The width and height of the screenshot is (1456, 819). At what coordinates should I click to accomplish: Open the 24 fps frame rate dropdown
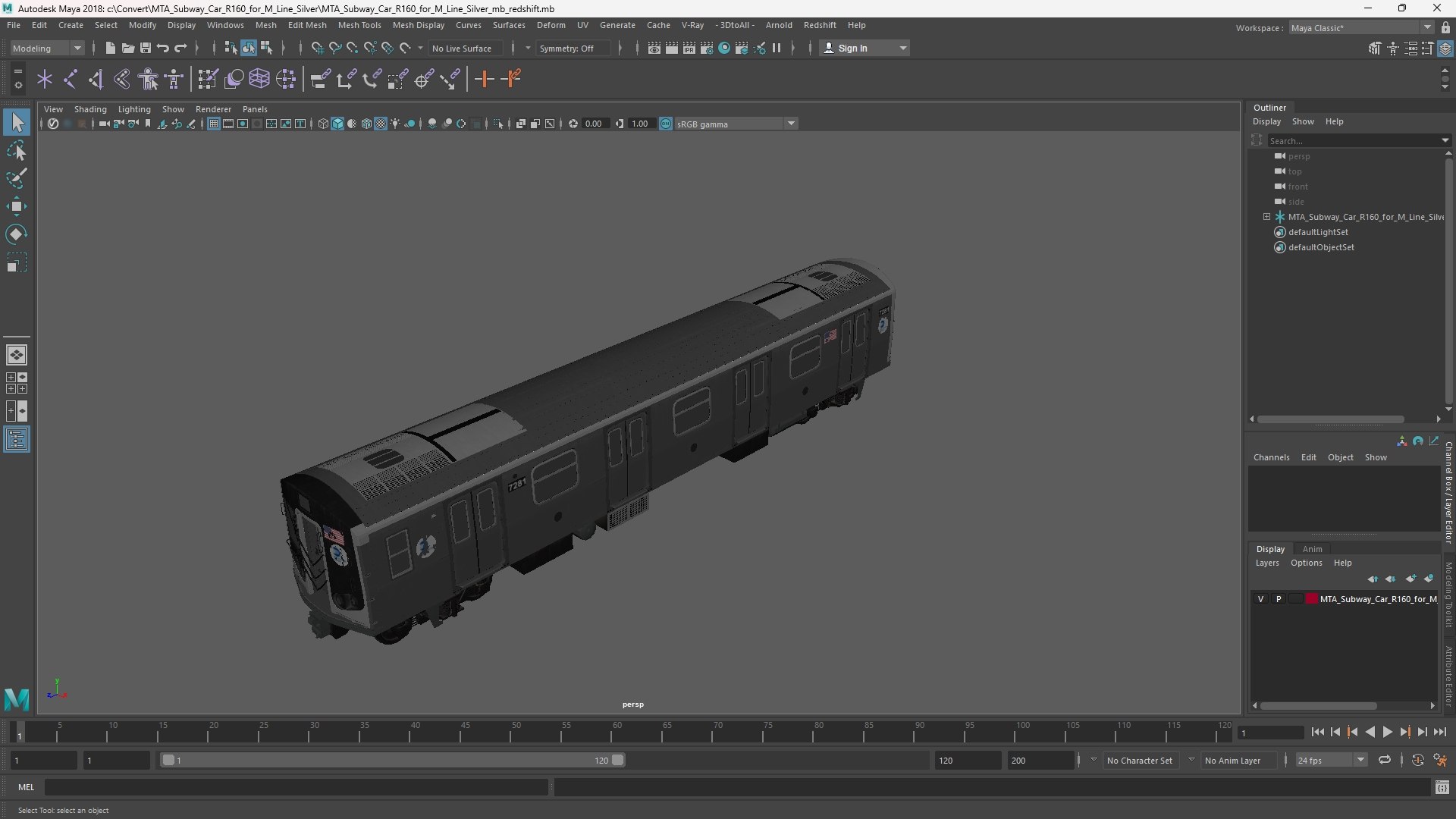(x=1331, y=760)
